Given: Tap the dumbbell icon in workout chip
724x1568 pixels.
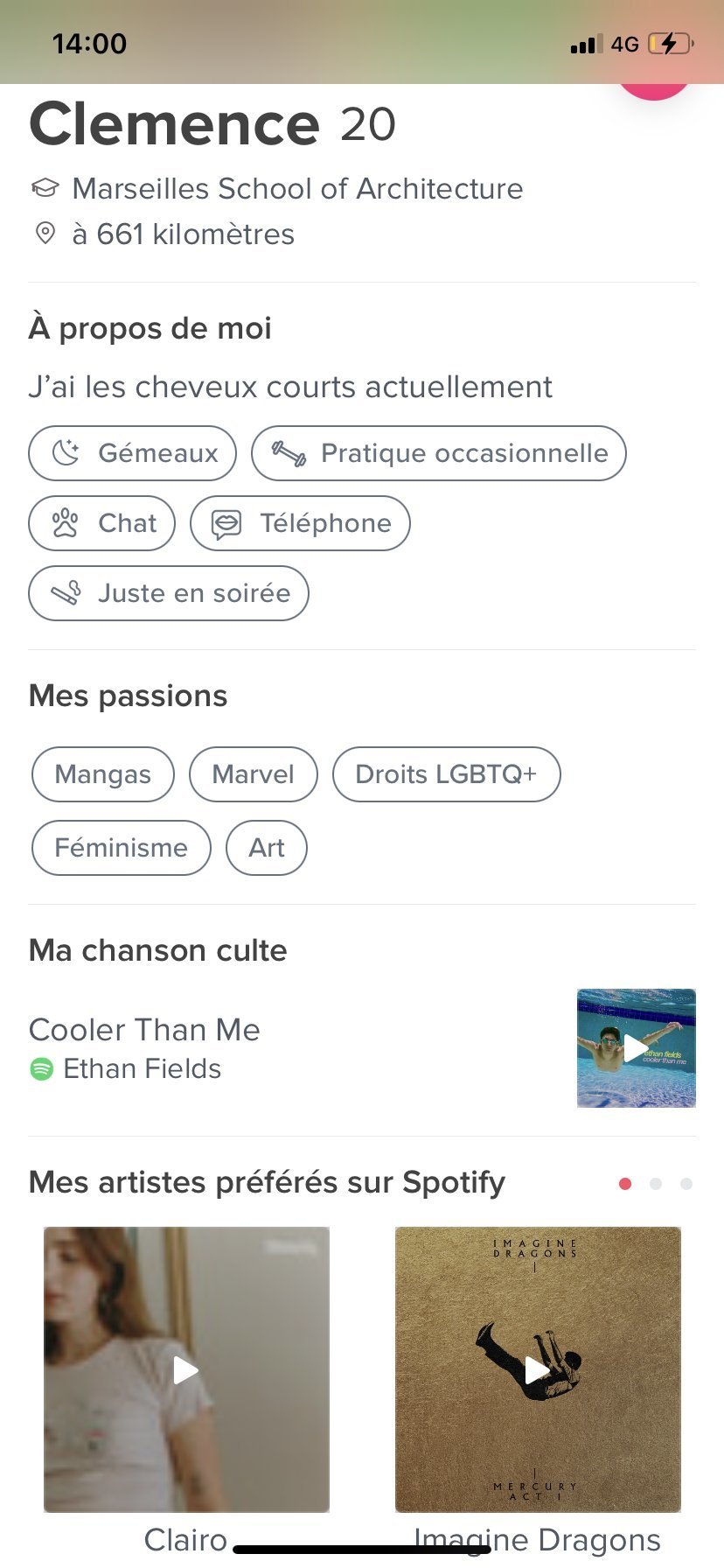Looking at the screenshot, I should (x=289, y=453).
